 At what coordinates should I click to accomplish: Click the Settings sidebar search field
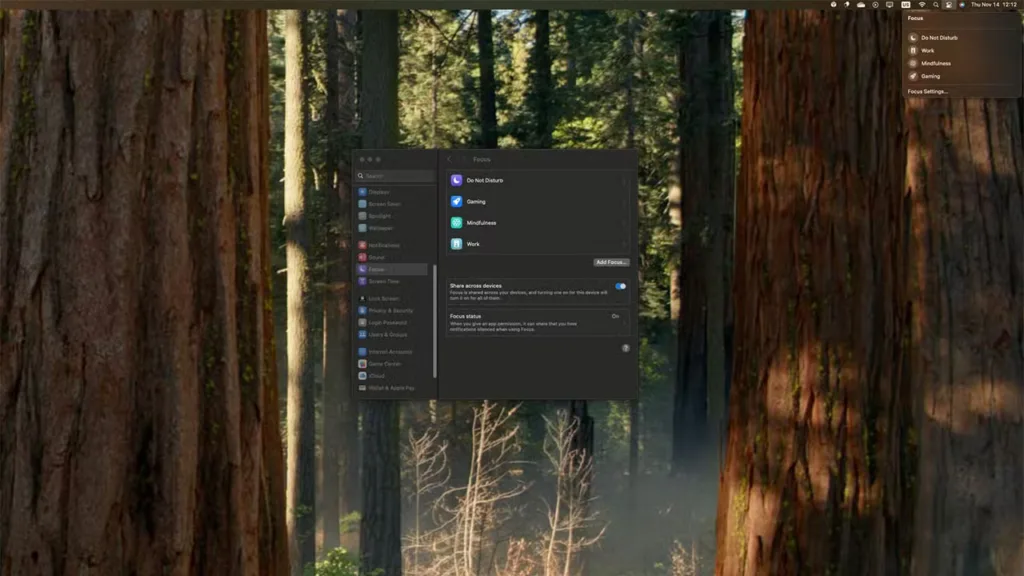click(x=394, y=176)
